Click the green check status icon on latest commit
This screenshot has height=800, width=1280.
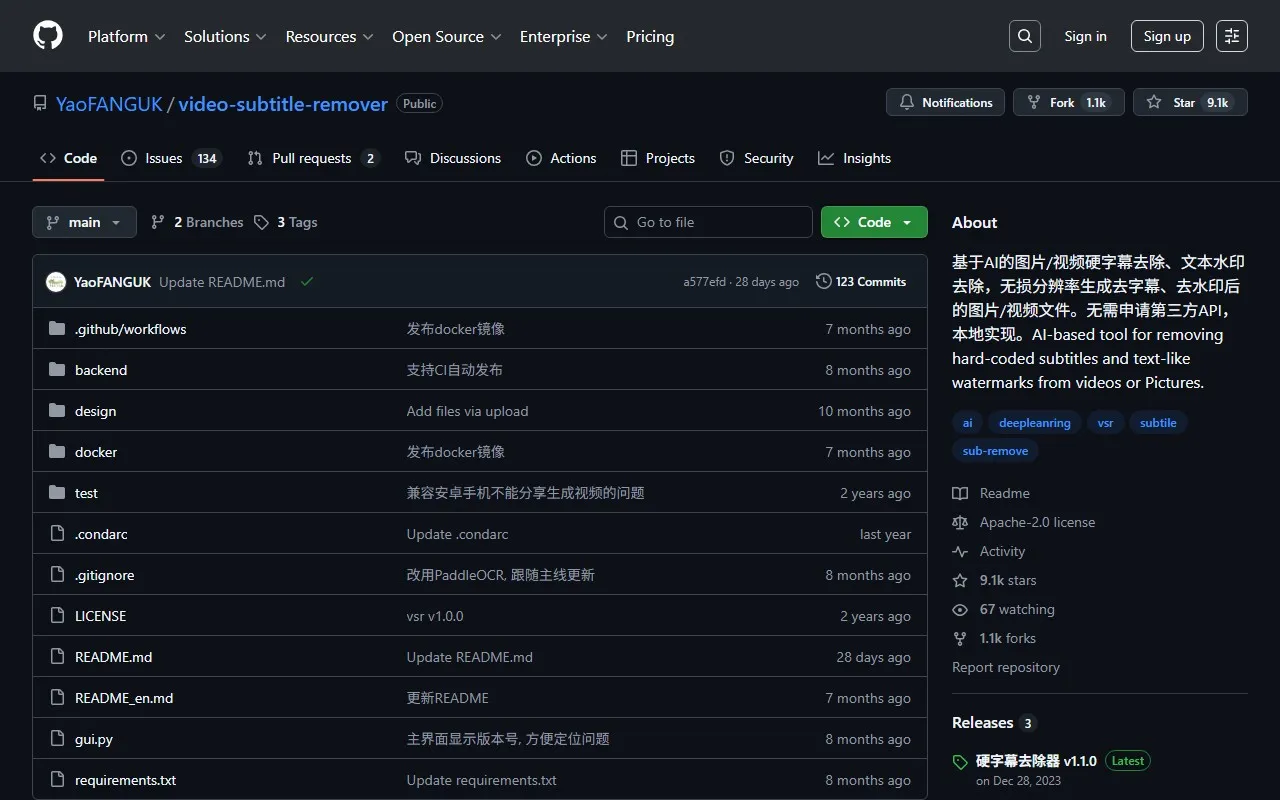[307, 282]
